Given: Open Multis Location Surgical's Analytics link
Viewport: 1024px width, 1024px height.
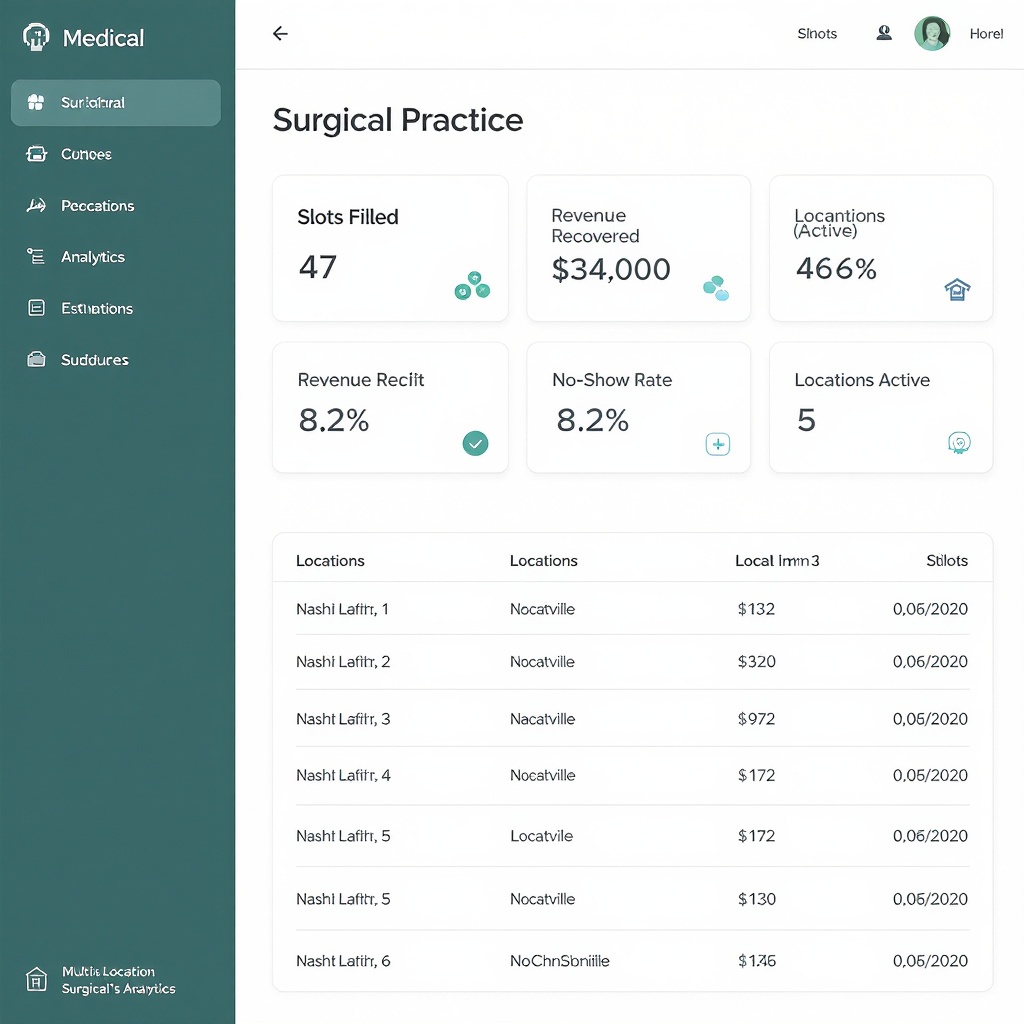Looking at the screenshot, I should [x=118, y=980].
